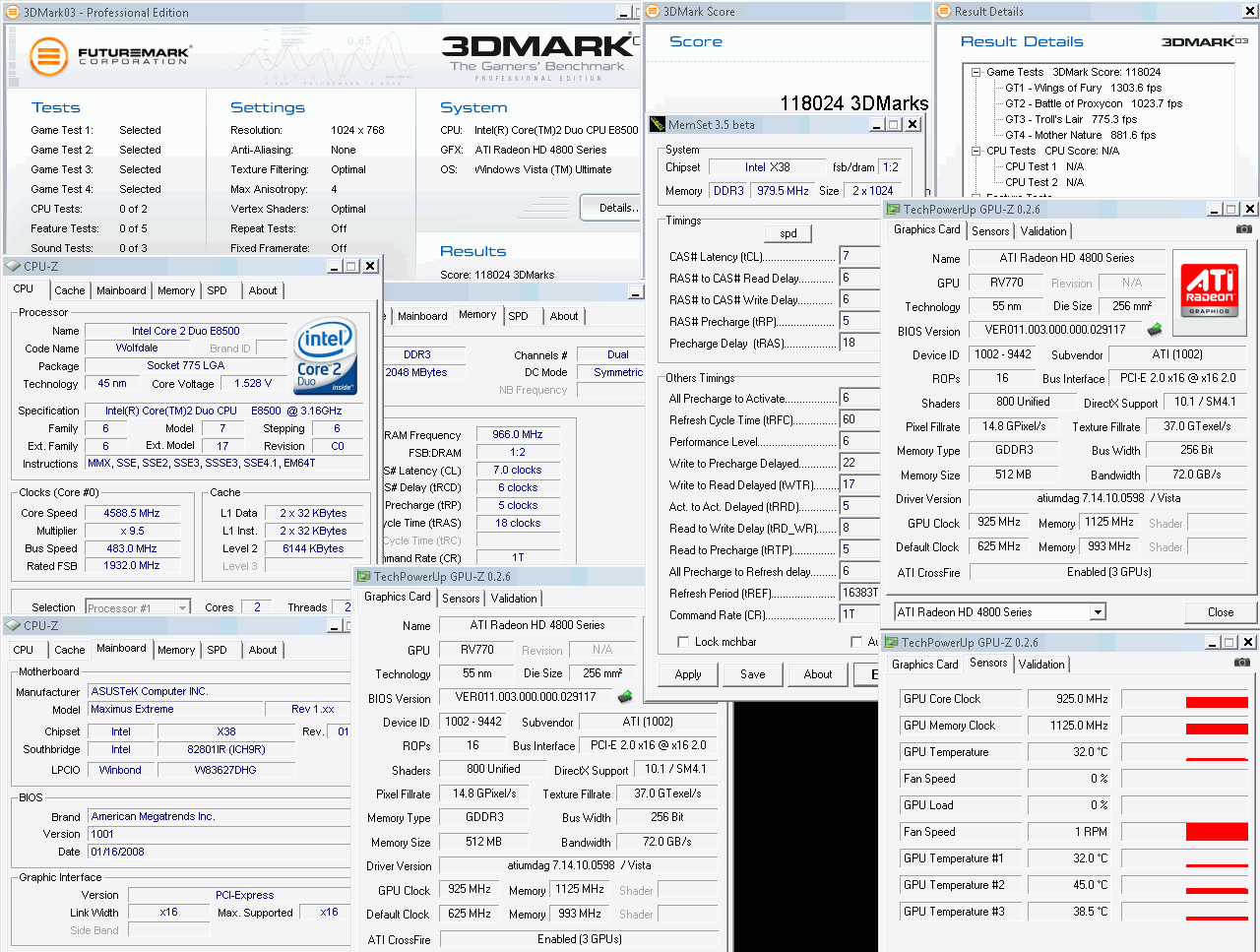Collapse the Game Tests tree node
The height and width of the screenshot is (952, 1260).
point(976,72)
